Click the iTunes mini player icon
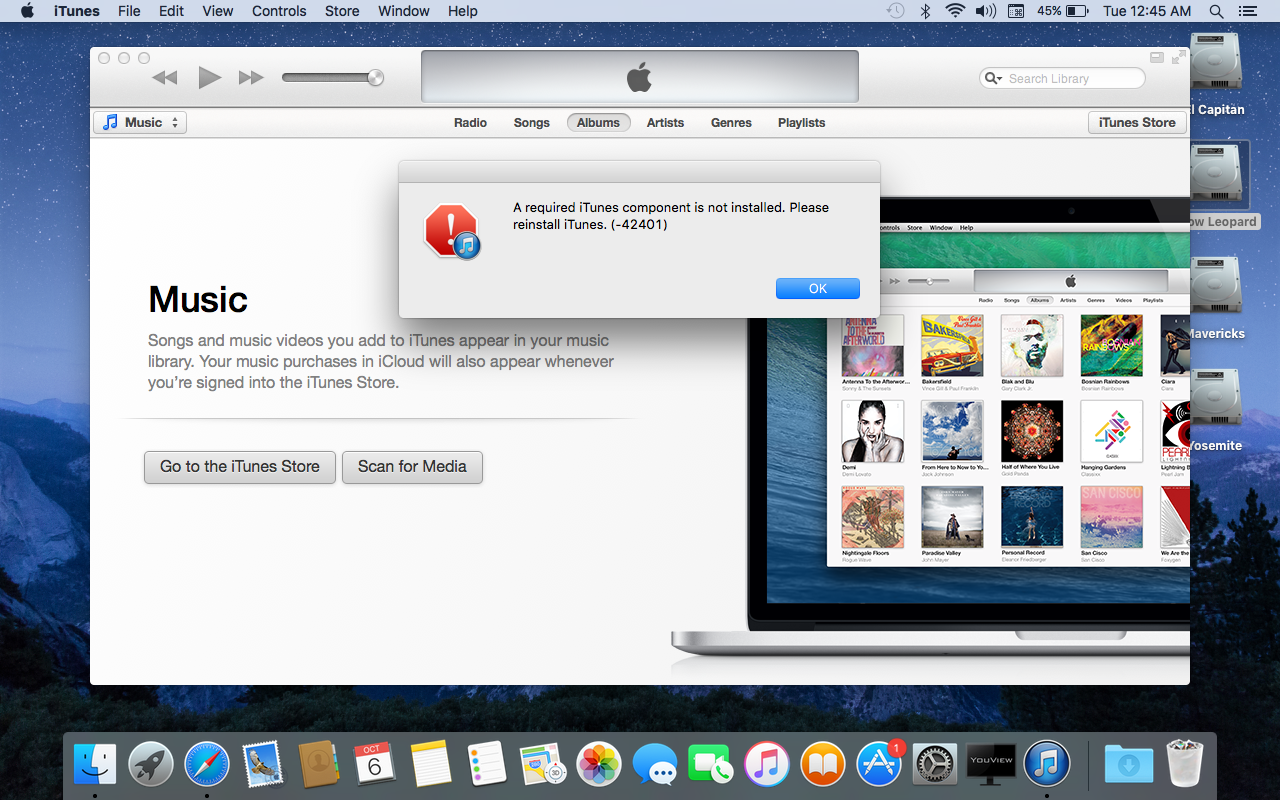 tap(1157, 58)
